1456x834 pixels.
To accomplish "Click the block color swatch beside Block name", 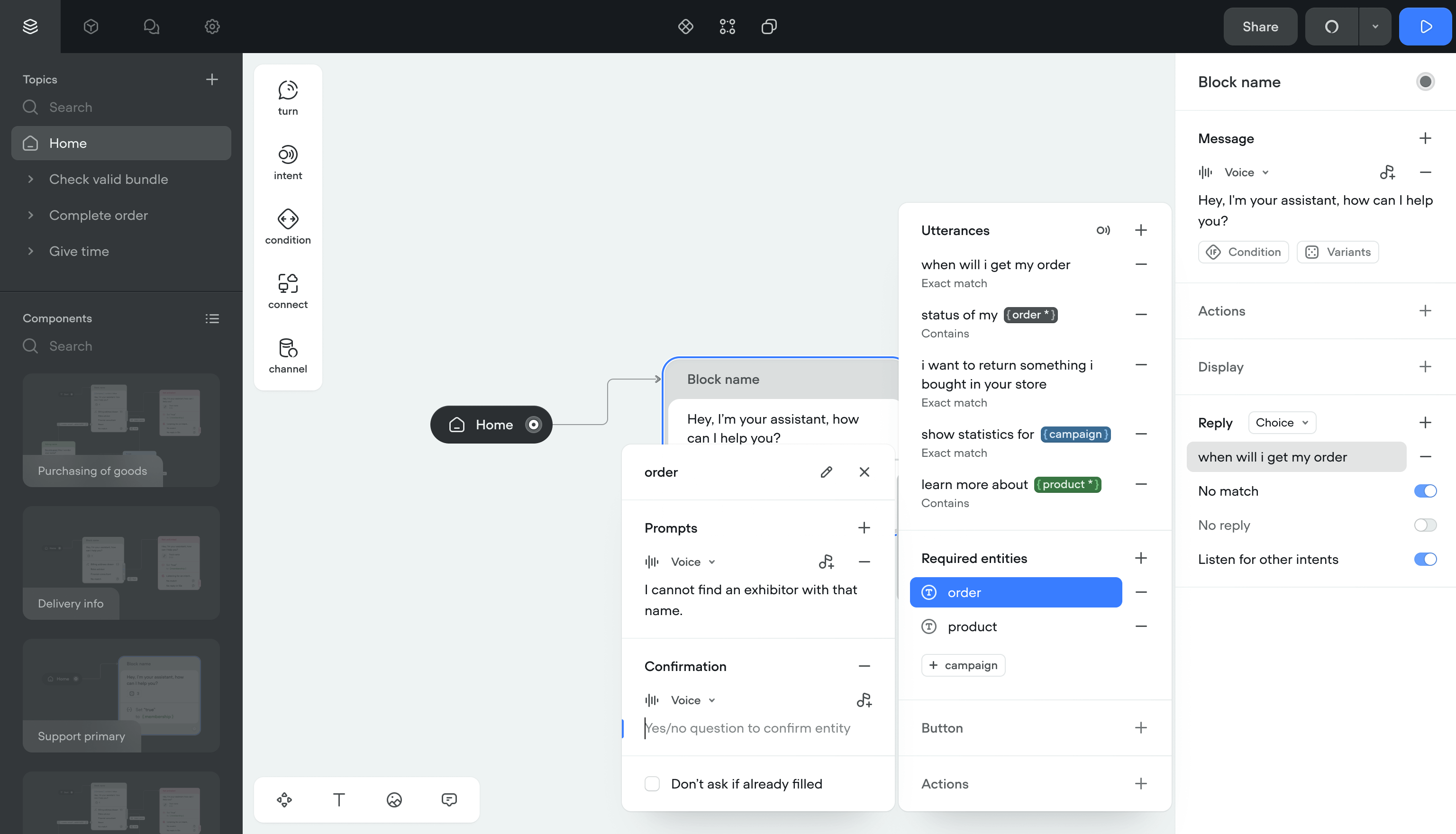I will [1426, 82].
